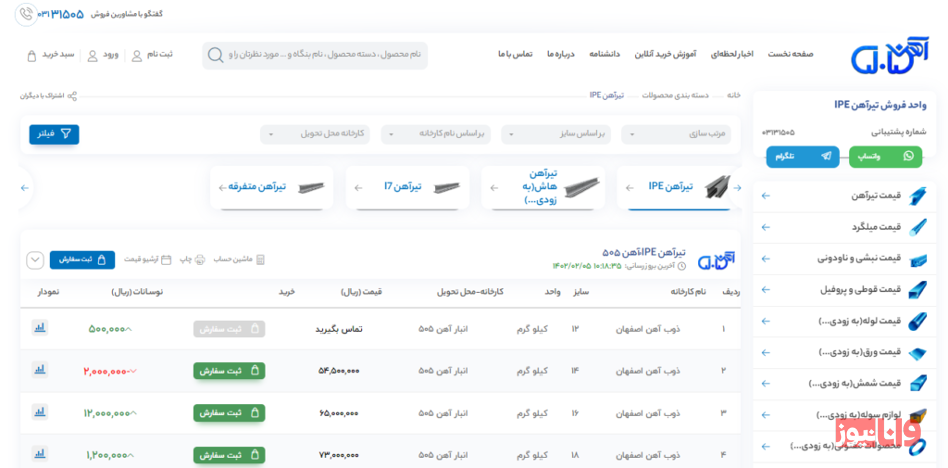Open the کارخانه محل تحویل dropdown
The width and height of the screenshot is (948, 468).
click(x=316, y=134)
